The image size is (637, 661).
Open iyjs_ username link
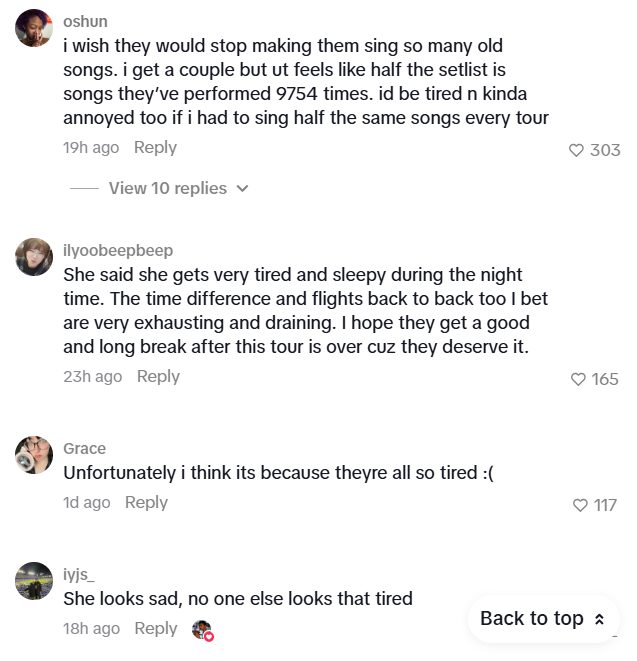click(79, 575)
